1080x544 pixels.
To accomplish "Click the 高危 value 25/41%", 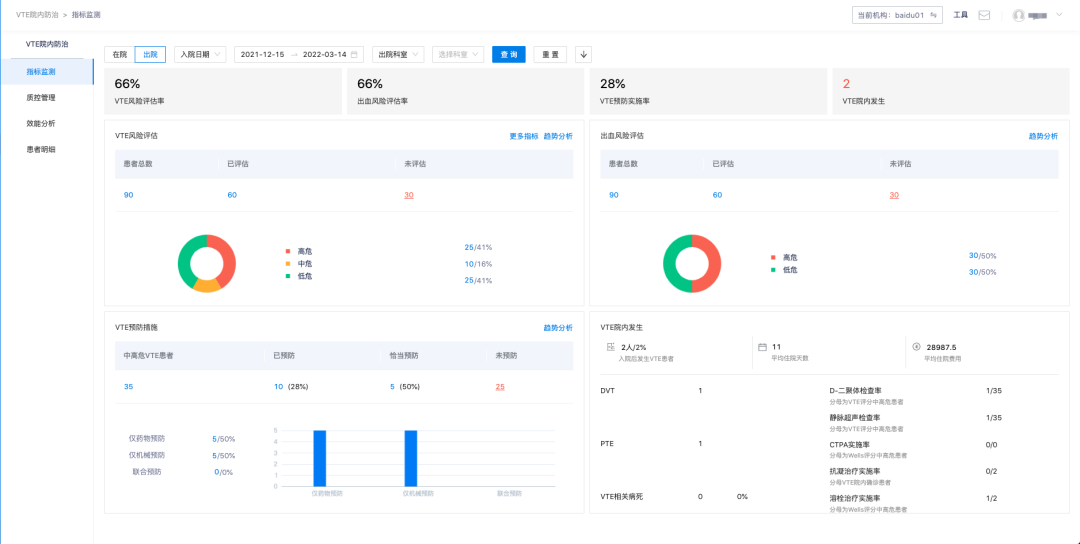I will 478,247.
